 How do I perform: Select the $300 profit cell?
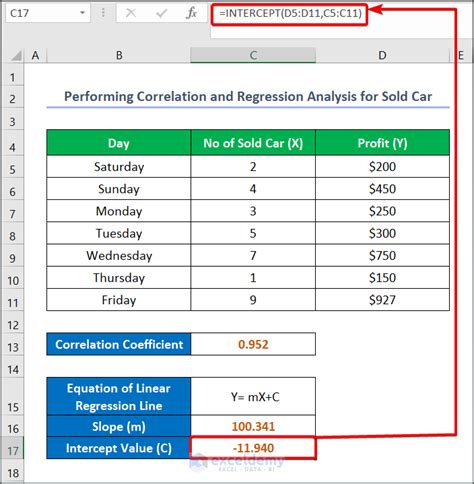pyautogui.click(x=382, y=233)
